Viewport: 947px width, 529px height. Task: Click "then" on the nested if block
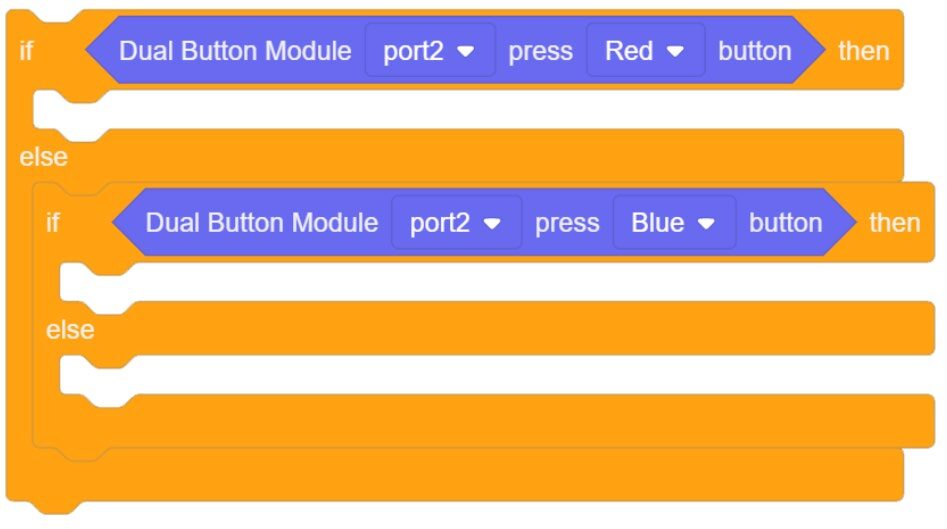[x=894, y=223]
